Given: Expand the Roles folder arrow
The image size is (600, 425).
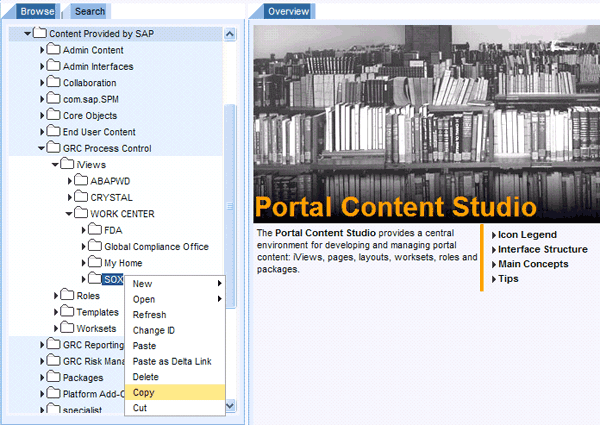Looking at the screenshot, I should (x=56, y=296).
